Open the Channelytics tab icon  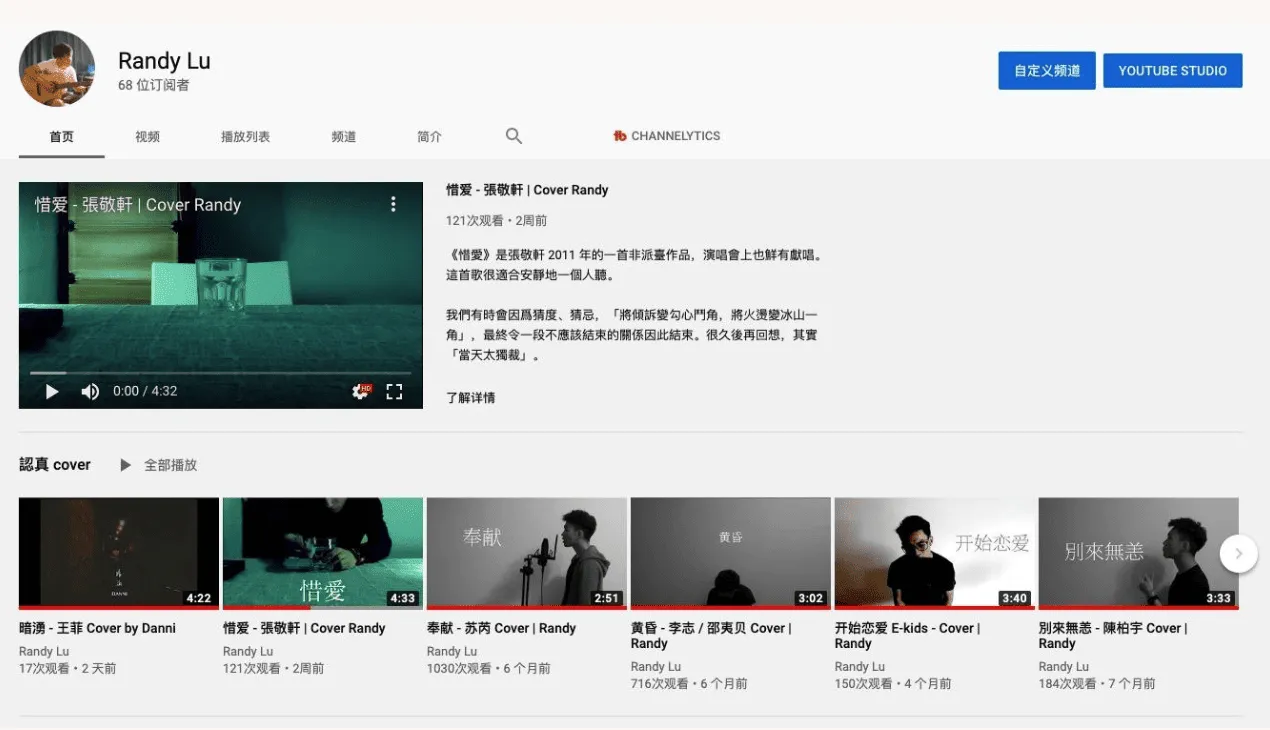[620, 136]
